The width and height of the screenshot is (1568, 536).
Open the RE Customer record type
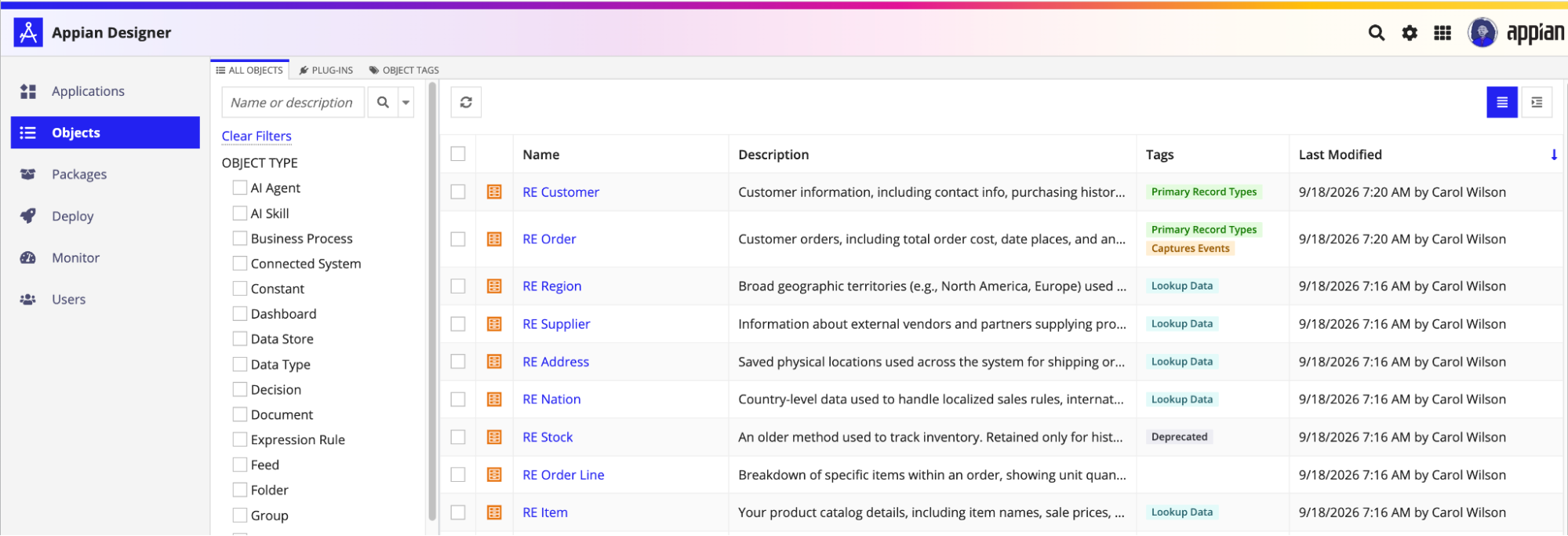[561, 192]
